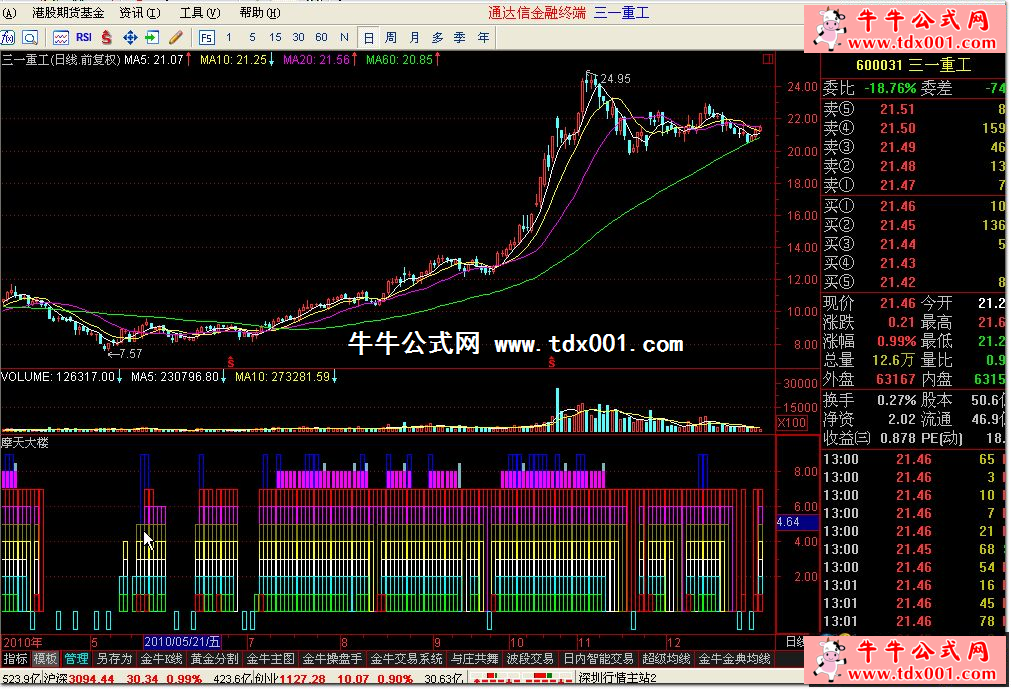This screenshot has width=1011, height=689.
Task: Click the magnifier zoom-view toolbar icon
Action: 30,38
